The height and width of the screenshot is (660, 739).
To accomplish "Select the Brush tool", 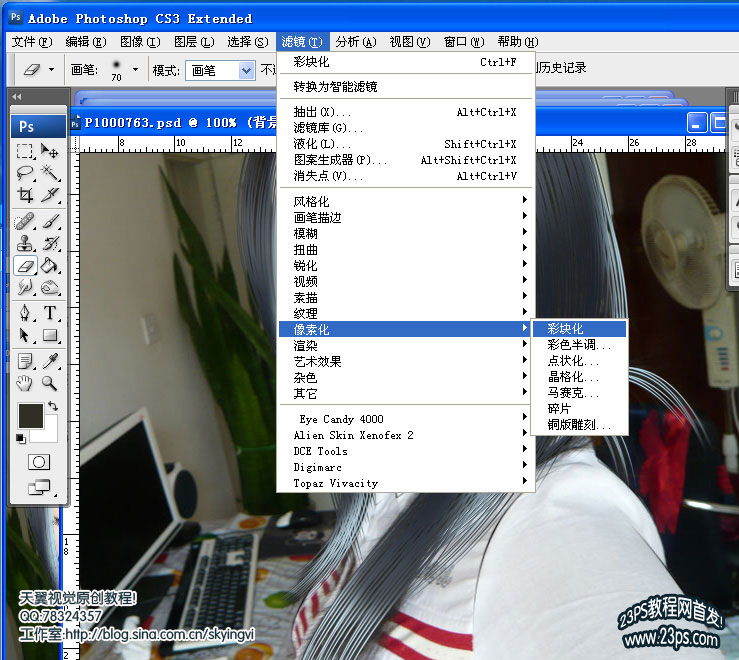I will 50,222.
